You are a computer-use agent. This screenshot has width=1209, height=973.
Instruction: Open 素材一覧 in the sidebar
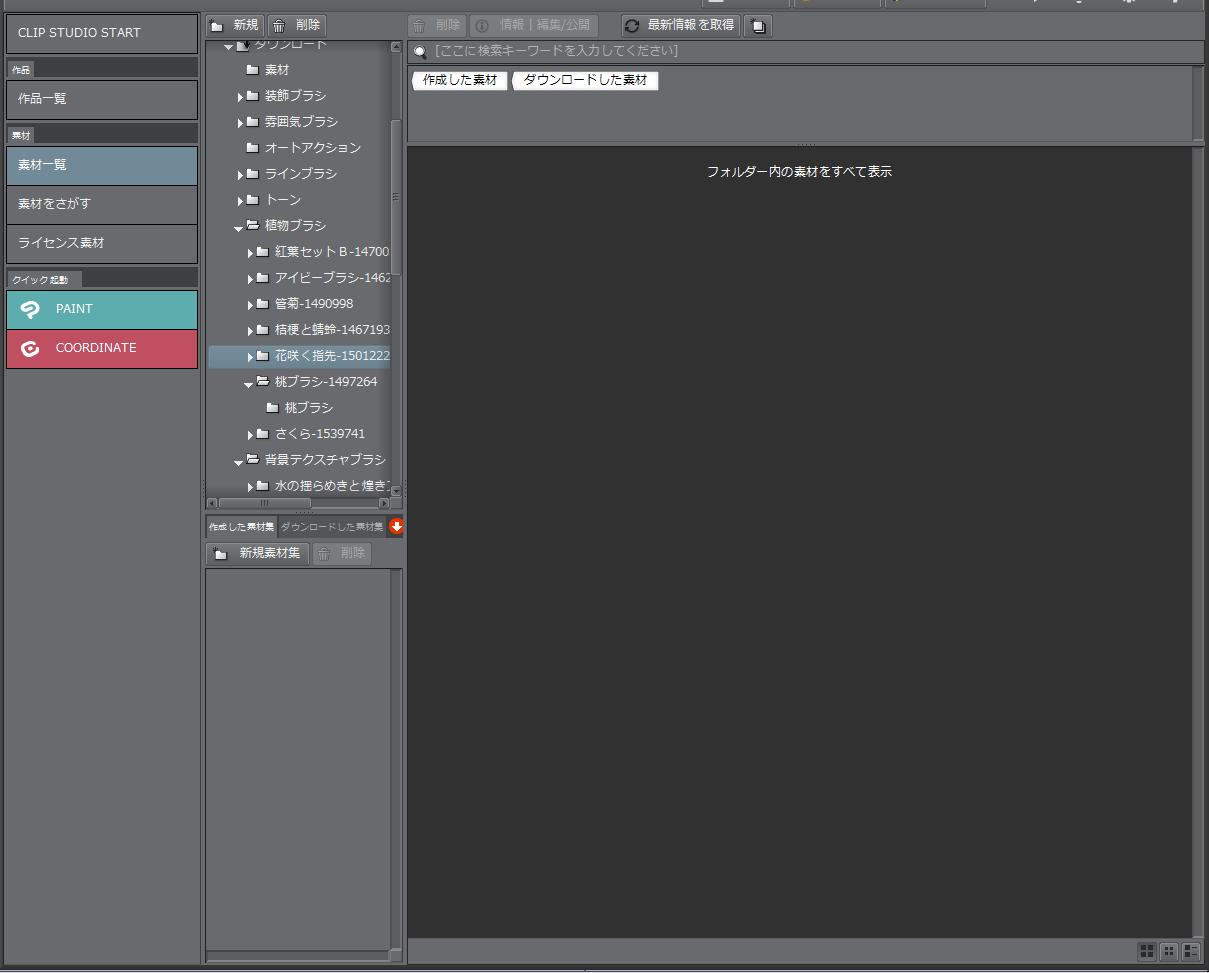(x=102, y=165)
